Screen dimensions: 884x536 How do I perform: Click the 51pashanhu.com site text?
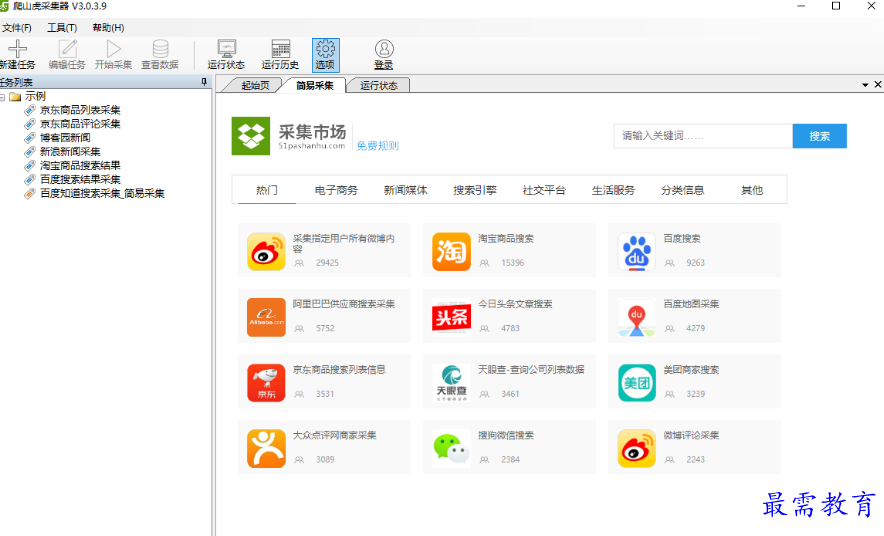tap(311, 146)
